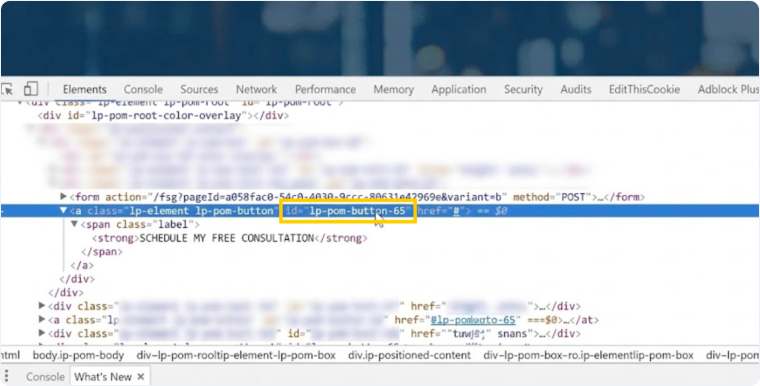Collapse the span class label node
760x386 pixels.
[74, 224]
